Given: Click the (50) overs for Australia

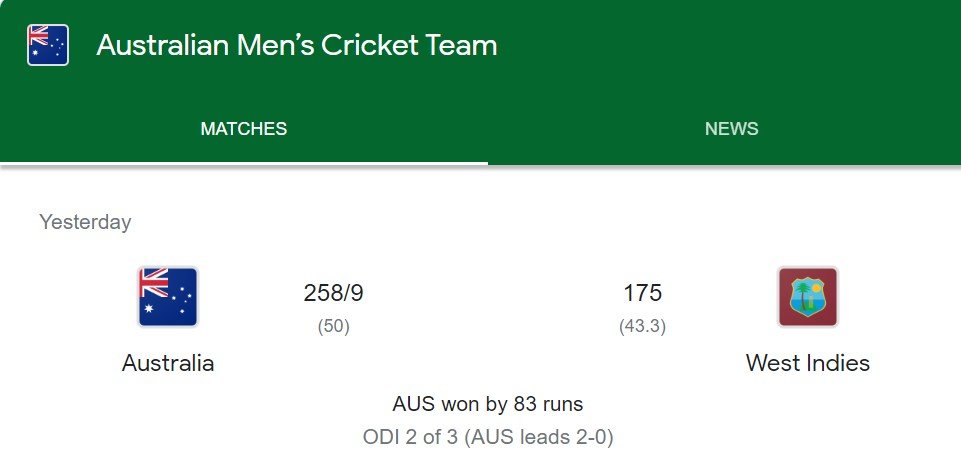Looking at the screenshot, I should [333, 327].
